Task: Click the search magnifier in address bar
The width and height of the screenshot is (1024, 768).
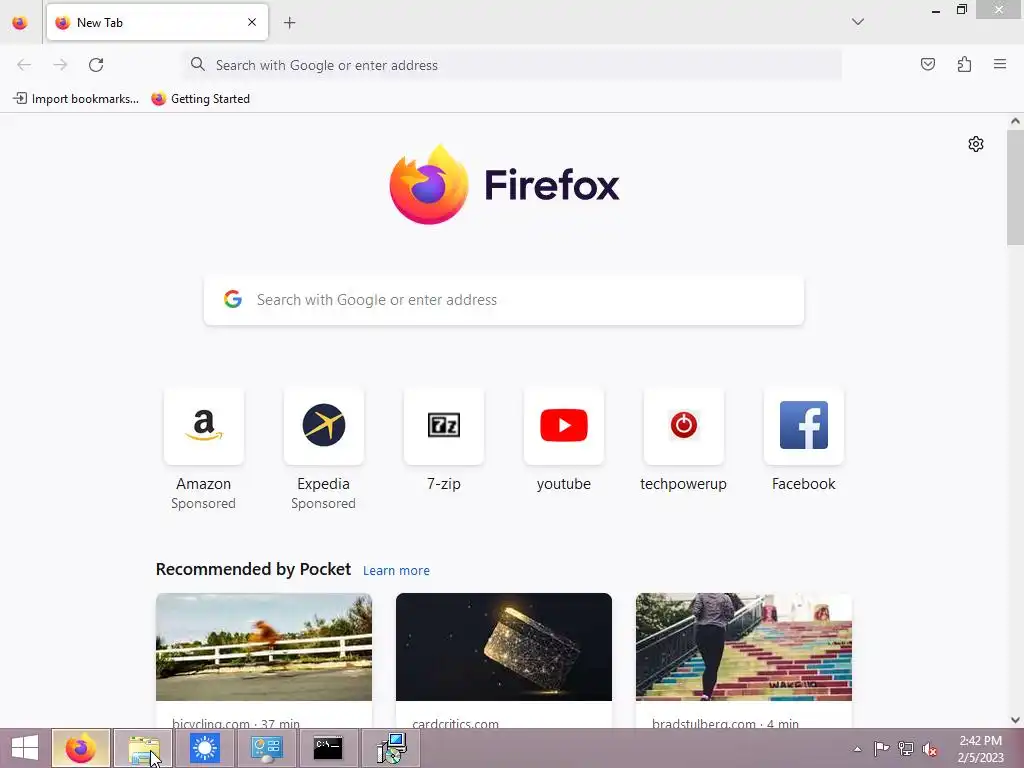Action: click(x=197, y=64)
